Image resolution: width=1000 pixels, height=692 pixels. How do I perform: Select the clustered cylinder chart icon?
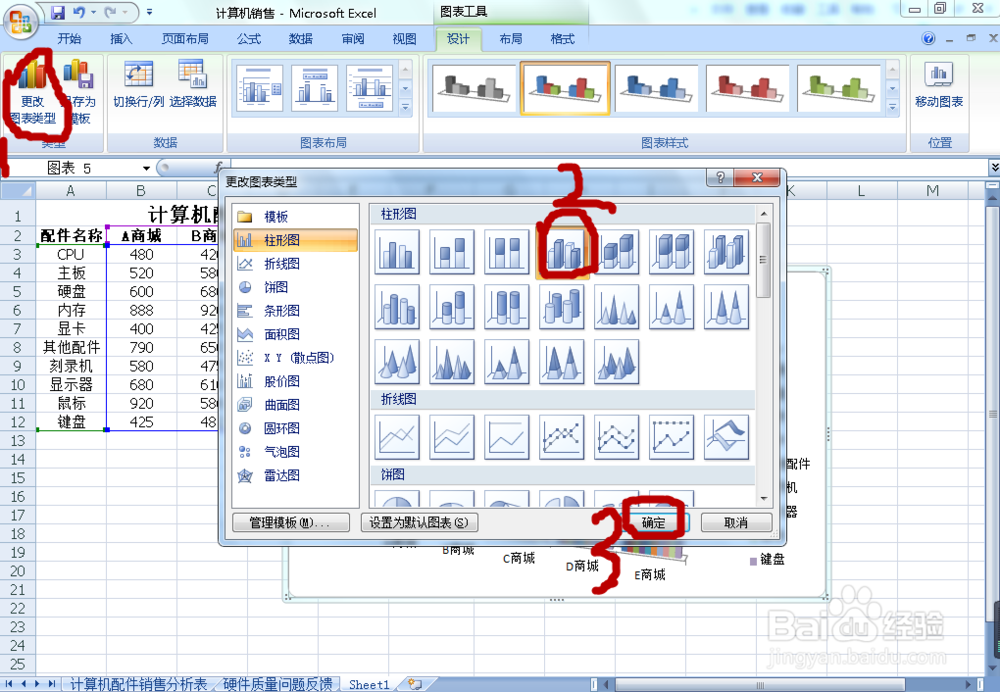(397, 307)
